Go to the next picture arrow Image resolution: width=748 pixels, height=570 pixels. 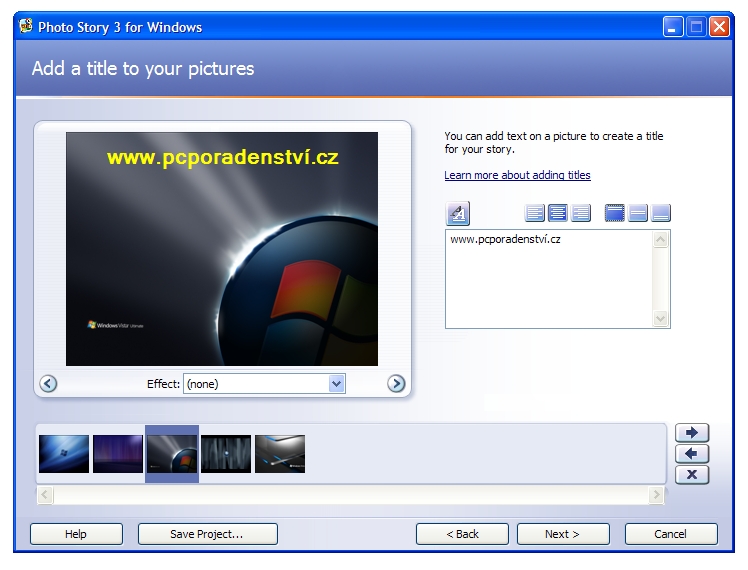pyautogui.click(x=396, y=383)
